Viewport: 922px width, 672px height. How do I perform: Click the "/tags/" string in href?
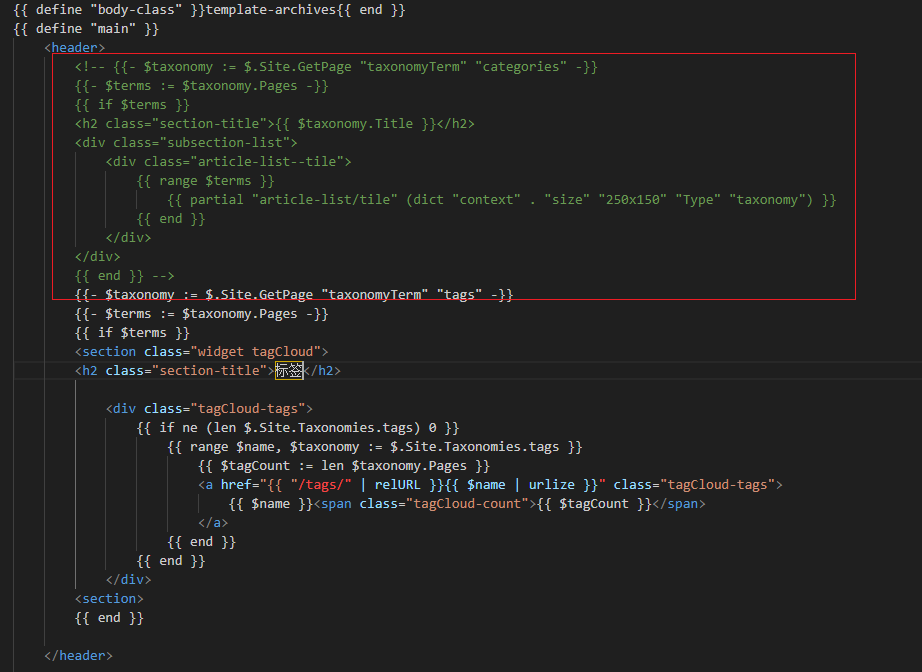click(321, 484)
